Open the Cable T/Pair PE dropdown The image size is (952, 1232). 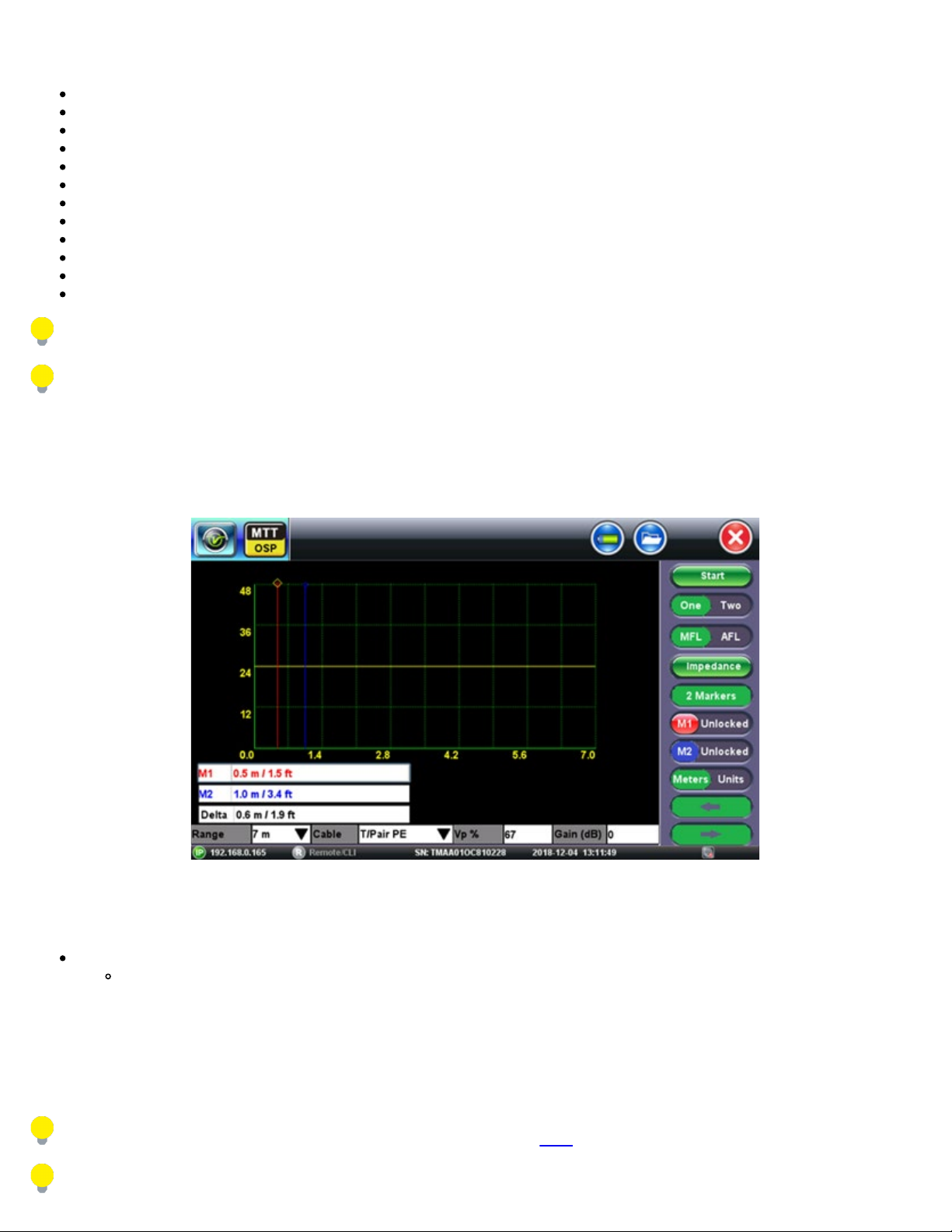pos(405,834)
